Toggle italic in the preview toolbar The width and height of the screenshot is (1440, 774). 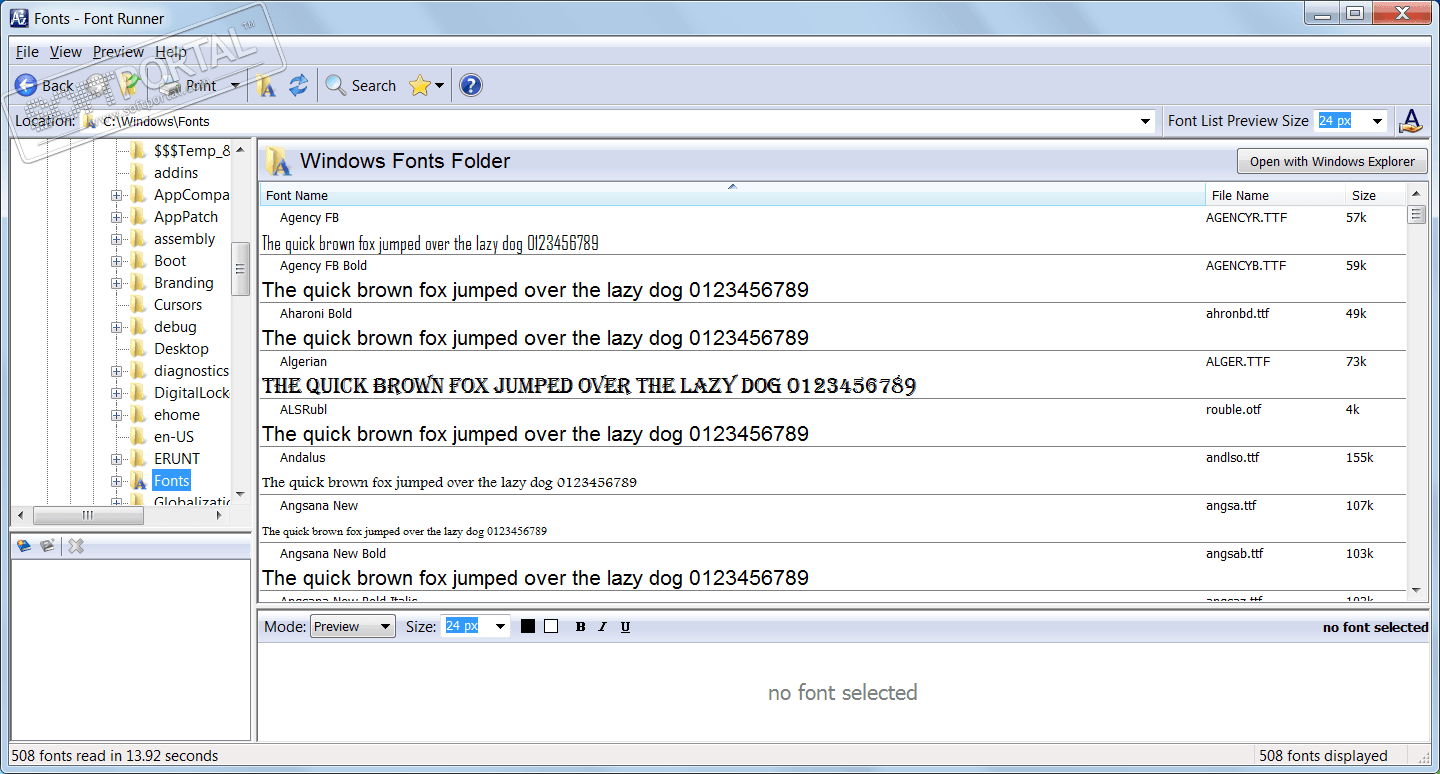pyautogui.click(x=602, y=627)
